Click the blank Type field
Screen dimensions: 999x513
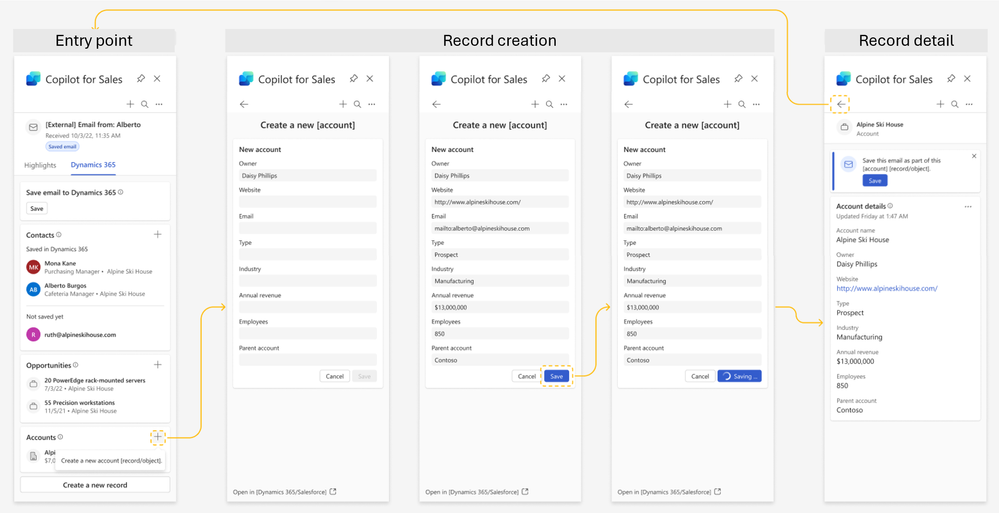coord(308,254)
